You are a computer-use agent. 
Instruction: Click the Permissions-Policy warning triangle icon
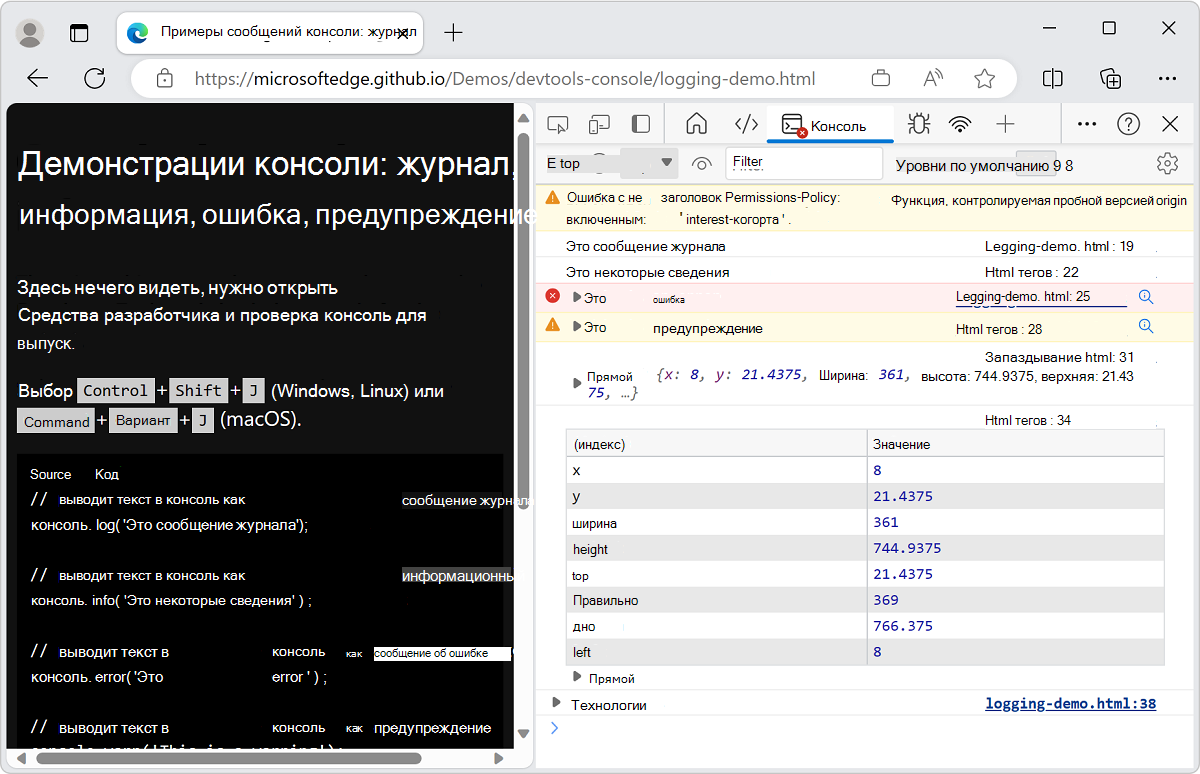pos(552,198)
